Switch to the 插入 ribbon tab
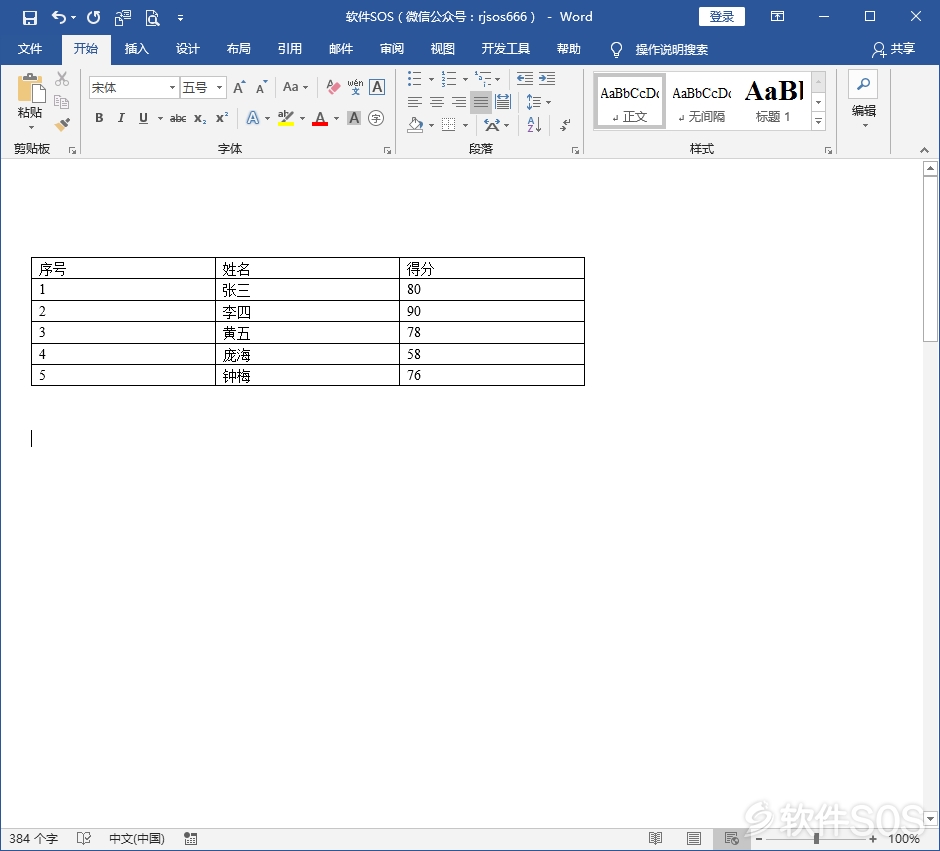The width and height of the screenshot is (940, 851). [136, 49]
